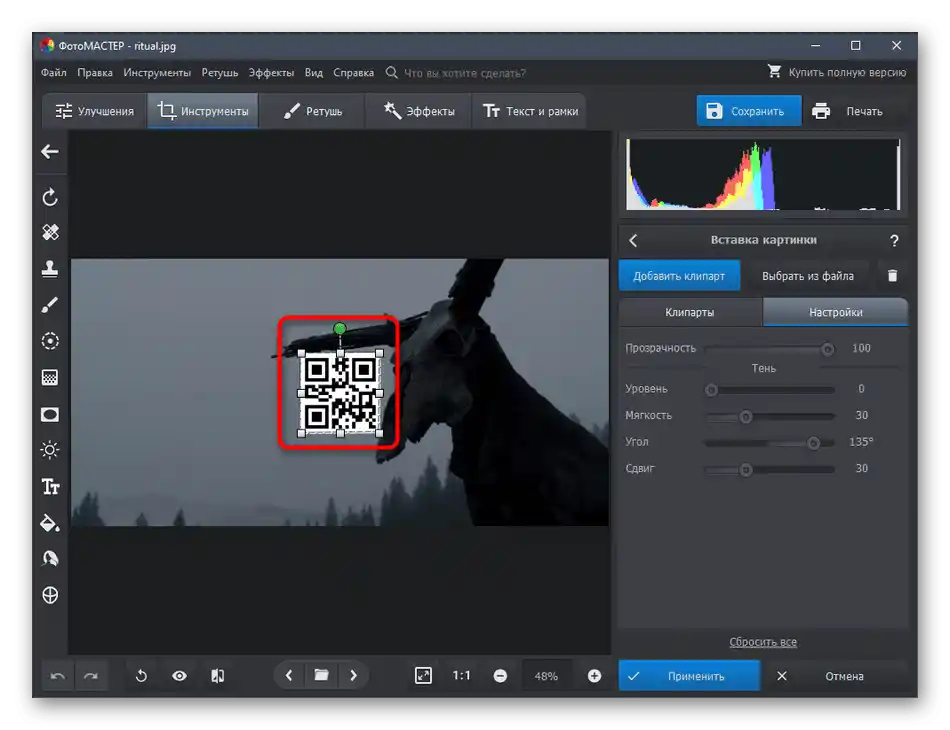Viewport: 950px width, 730px height.
Task: Click the green rotation handle above QR code
Action: coord(340,329)
